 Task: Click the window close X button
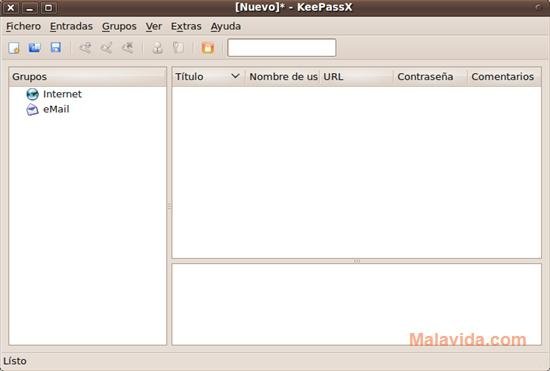[11, 8]
